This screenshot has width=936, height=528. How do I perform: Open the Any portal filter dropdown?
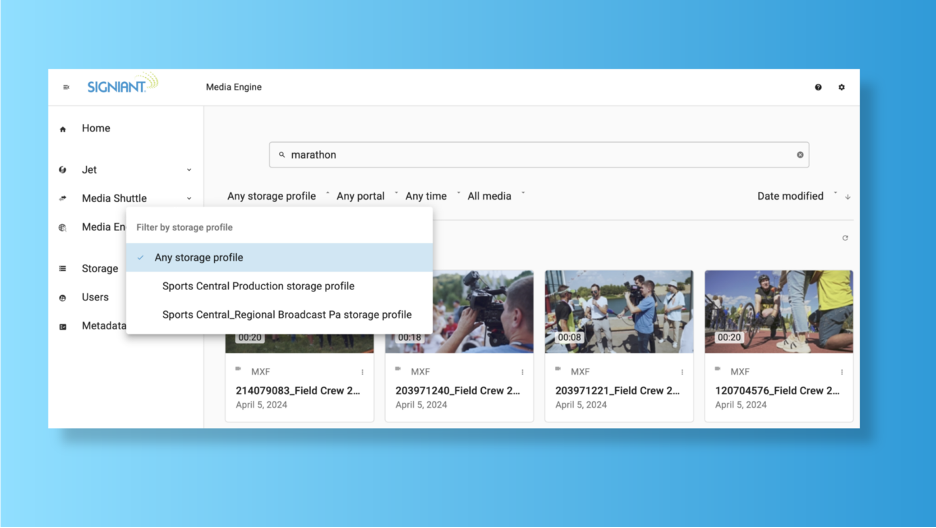coord(367,196)
